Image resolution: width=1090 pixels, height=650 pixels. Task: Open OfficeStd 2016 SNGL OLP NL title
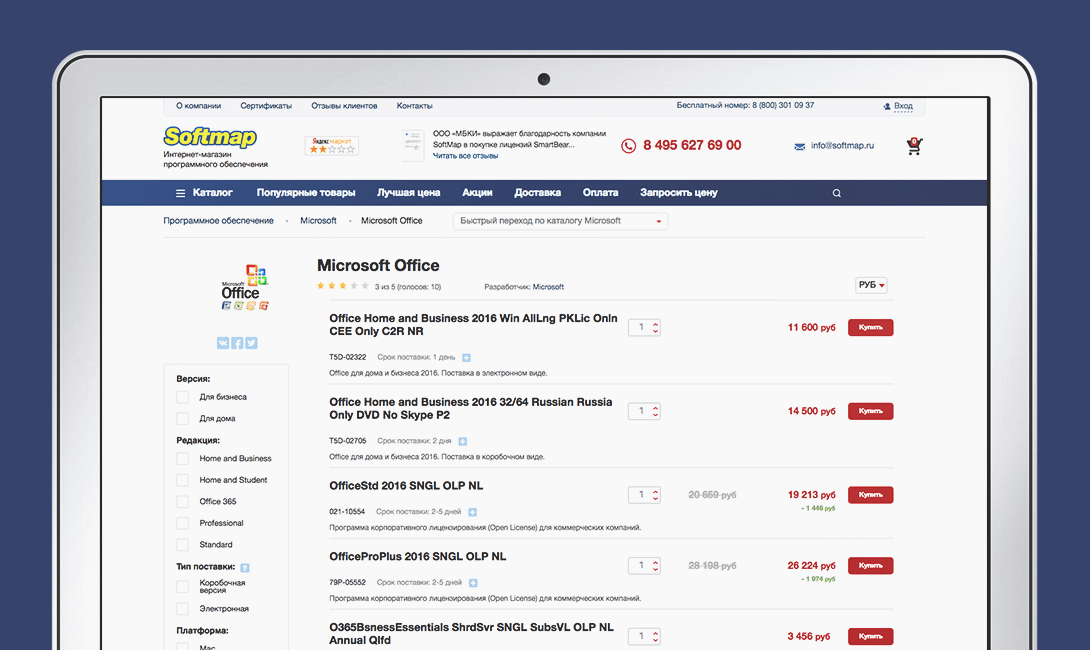[x=406, y=486]
